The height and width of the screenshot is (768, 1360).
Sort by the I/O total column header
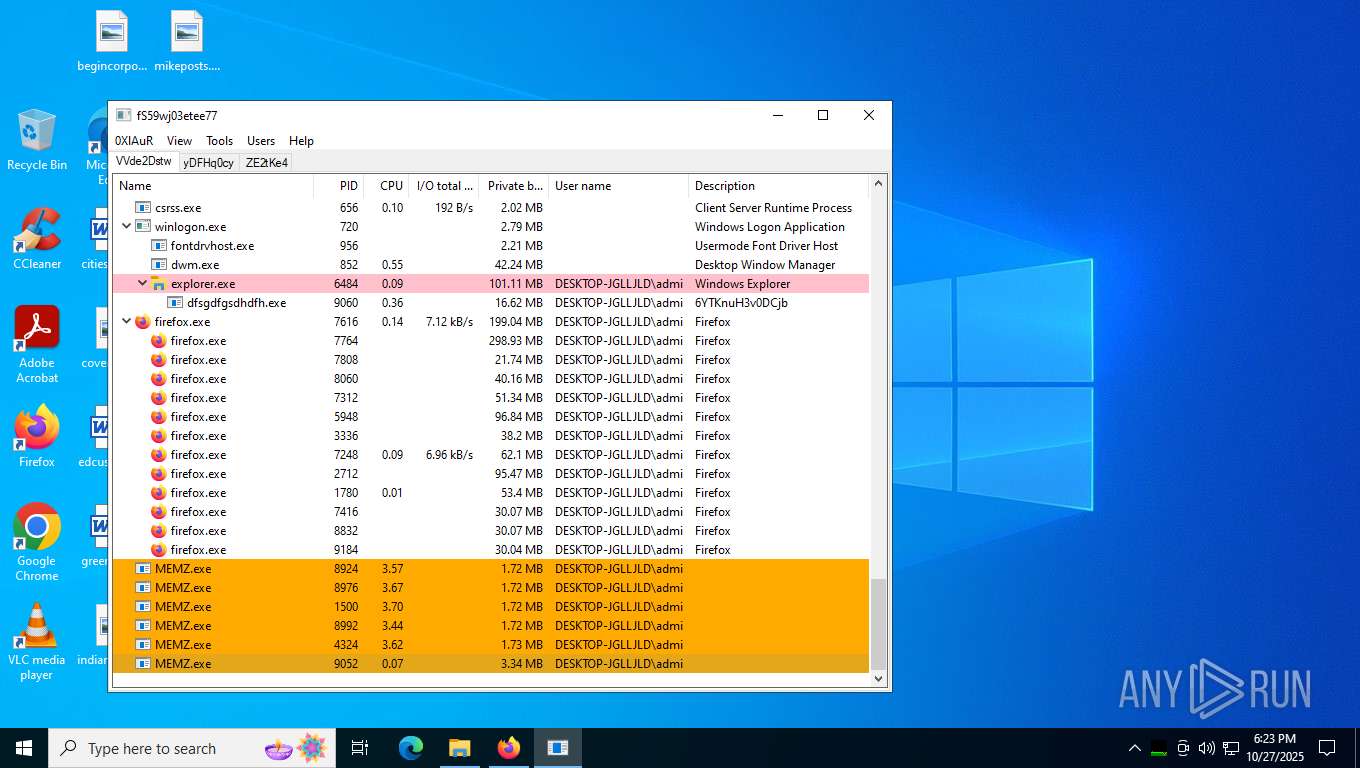(444, 186)
